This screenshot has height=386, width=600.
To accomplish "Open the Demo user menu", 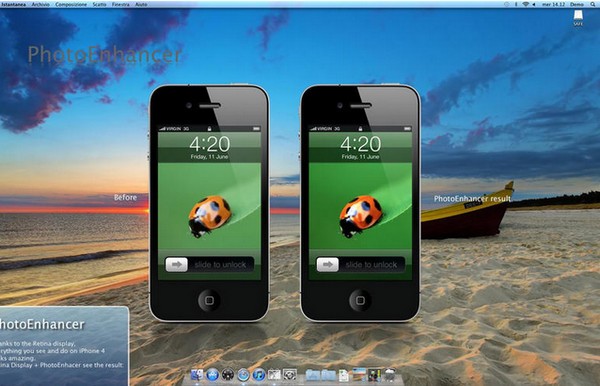I will coord(577,4).
